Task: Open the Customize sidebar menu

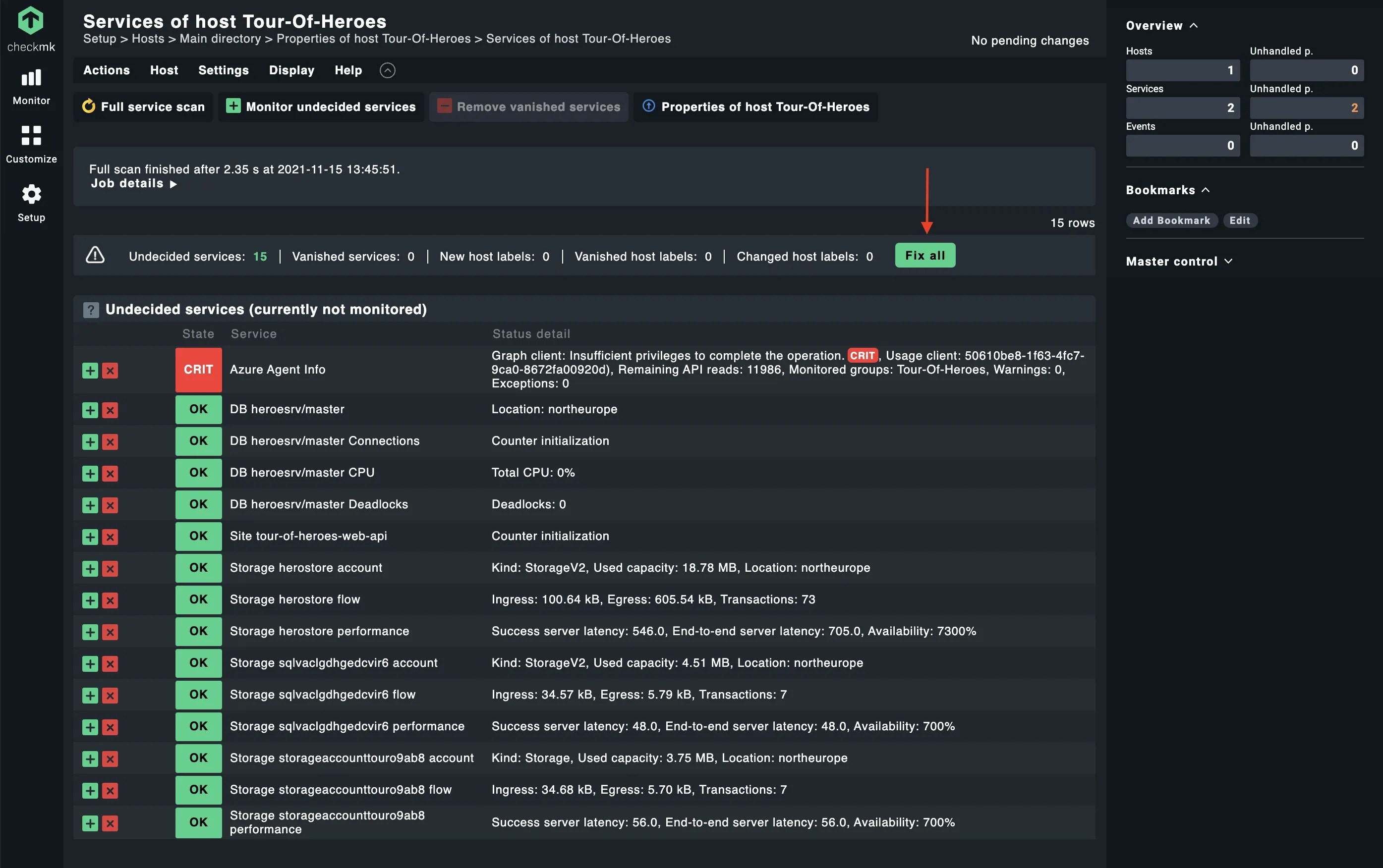Action: coord(31,145)
